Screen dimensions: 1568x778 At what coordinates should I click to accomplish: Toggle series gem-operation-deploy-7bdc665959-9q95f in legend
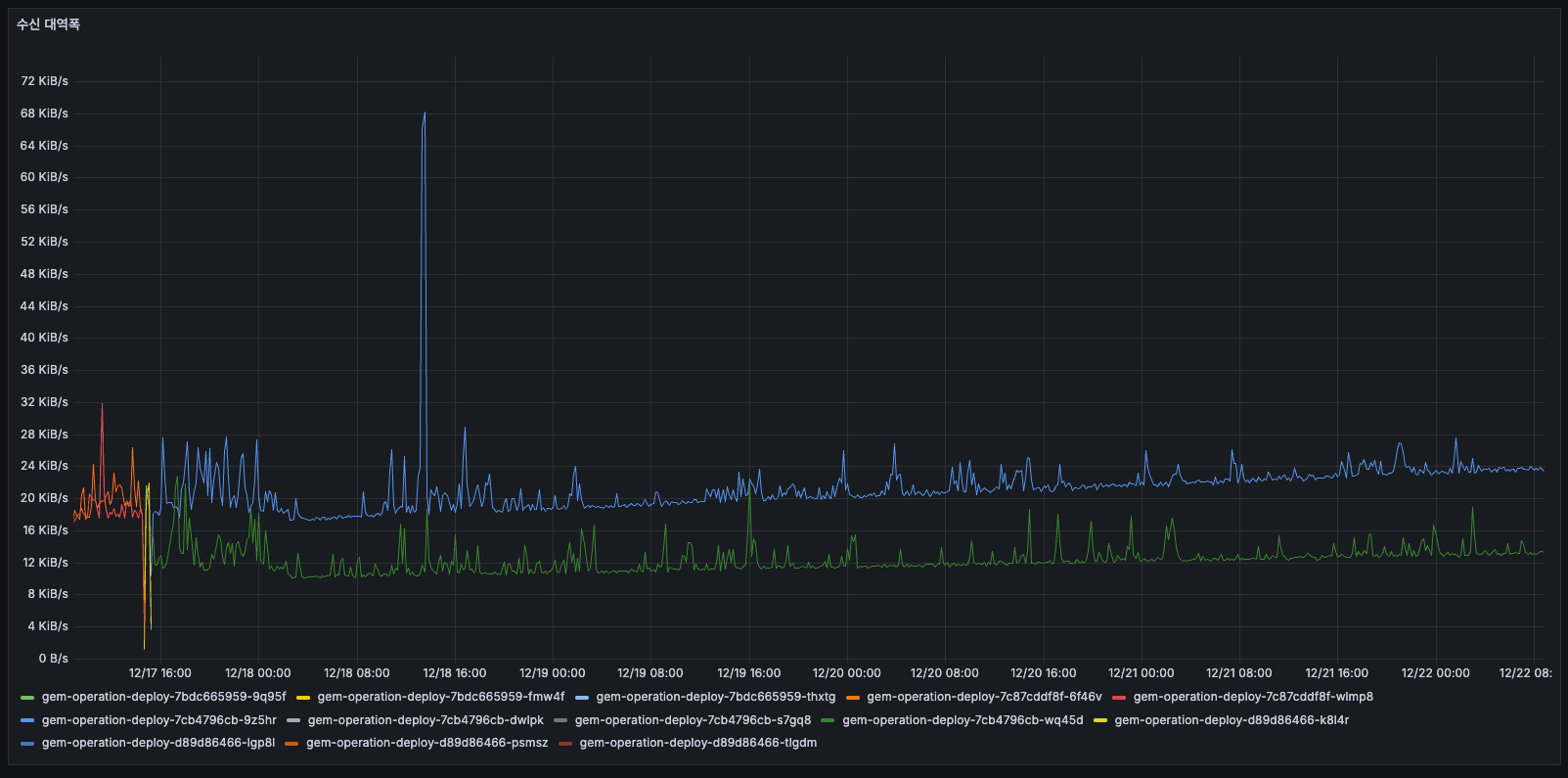[163, 697]
